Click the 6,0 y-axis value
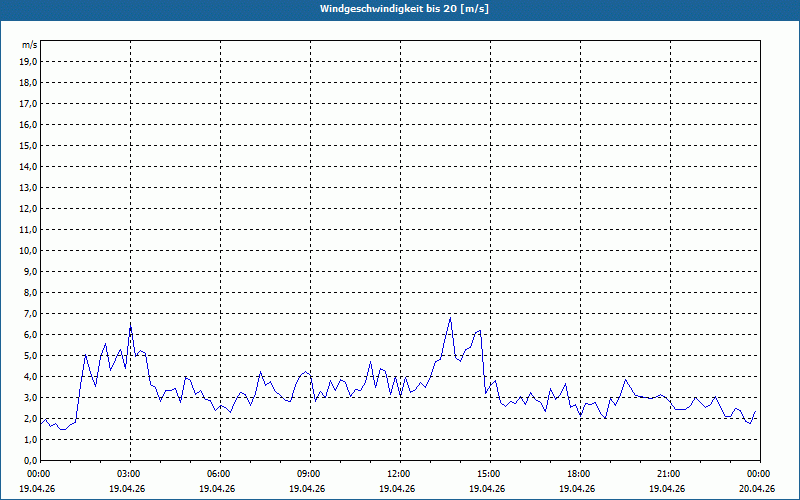 30,334
